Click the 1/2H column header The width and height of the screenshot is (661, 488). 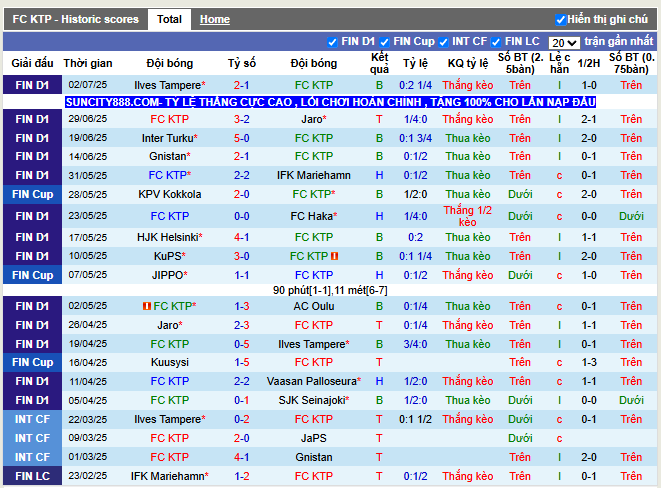coord(588,63)
